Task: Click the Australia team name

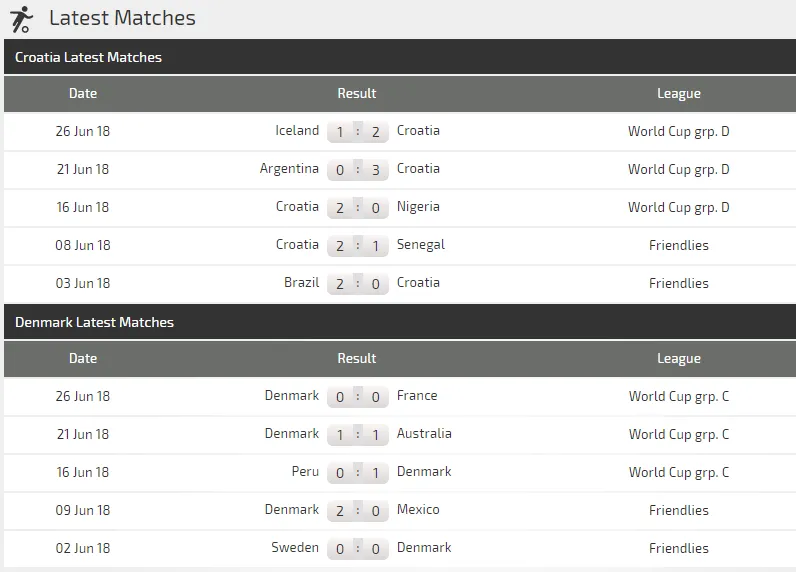Action: (424, 434)
